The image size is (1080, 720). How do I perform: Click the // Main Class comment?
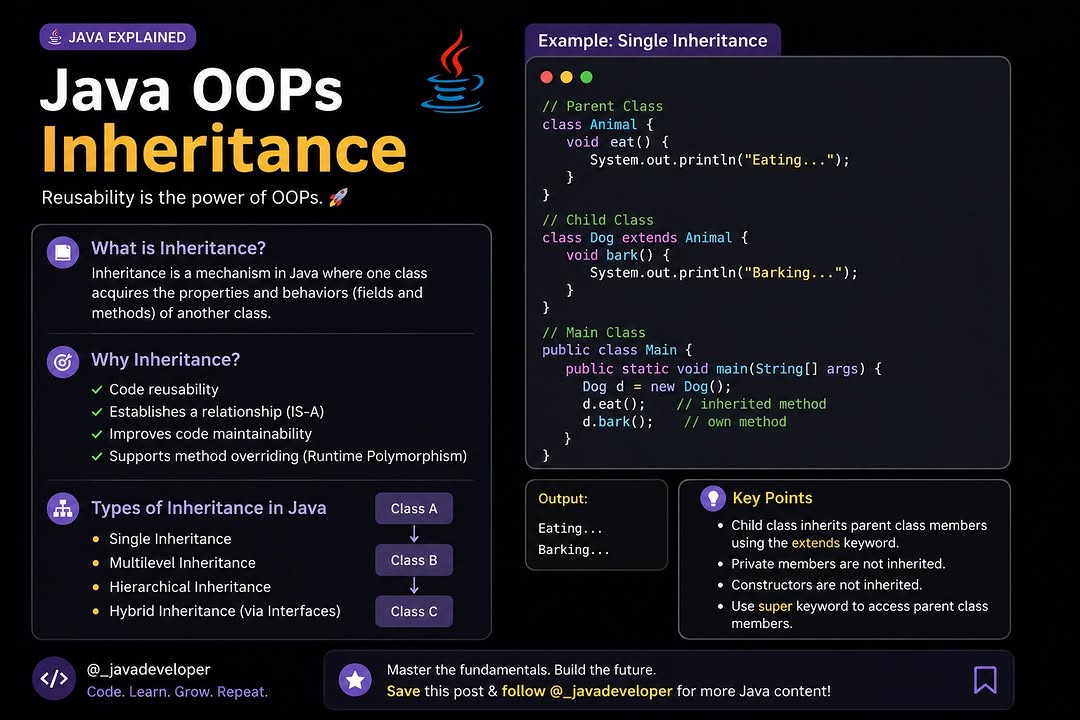click(594, 333)
